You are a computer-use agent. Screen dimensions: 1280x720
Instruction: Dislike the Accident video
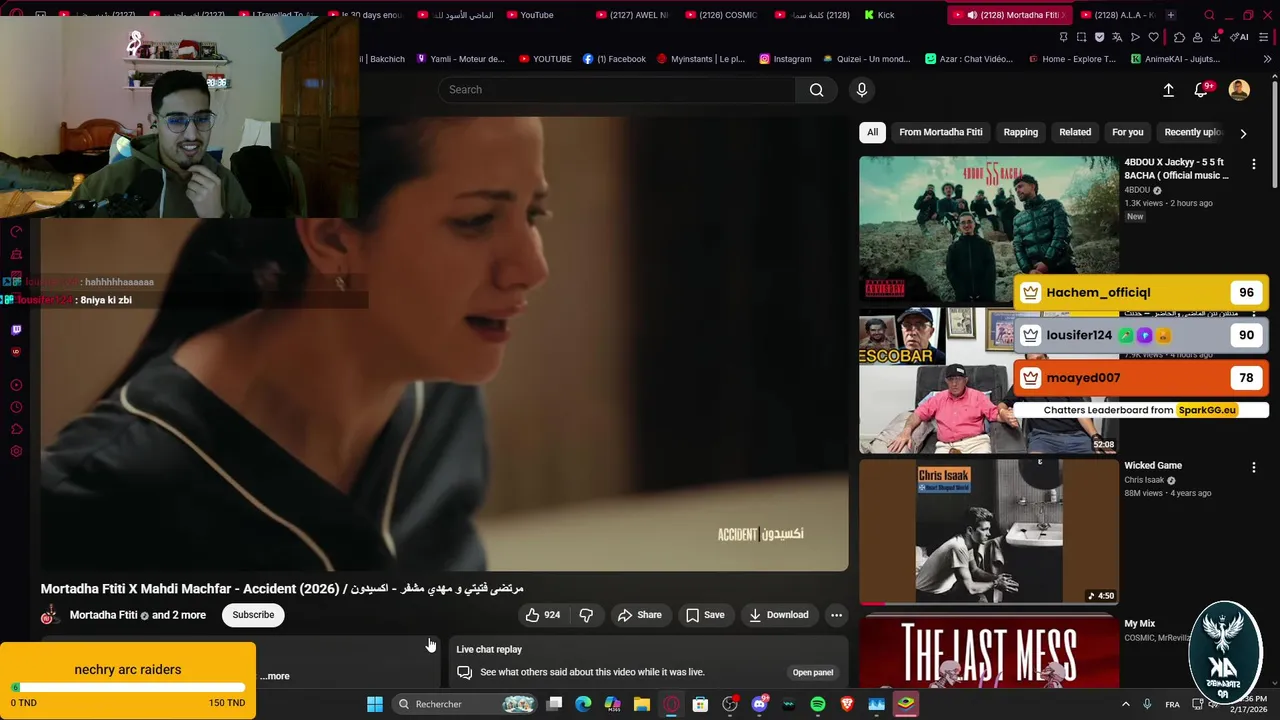coord(586,615)
